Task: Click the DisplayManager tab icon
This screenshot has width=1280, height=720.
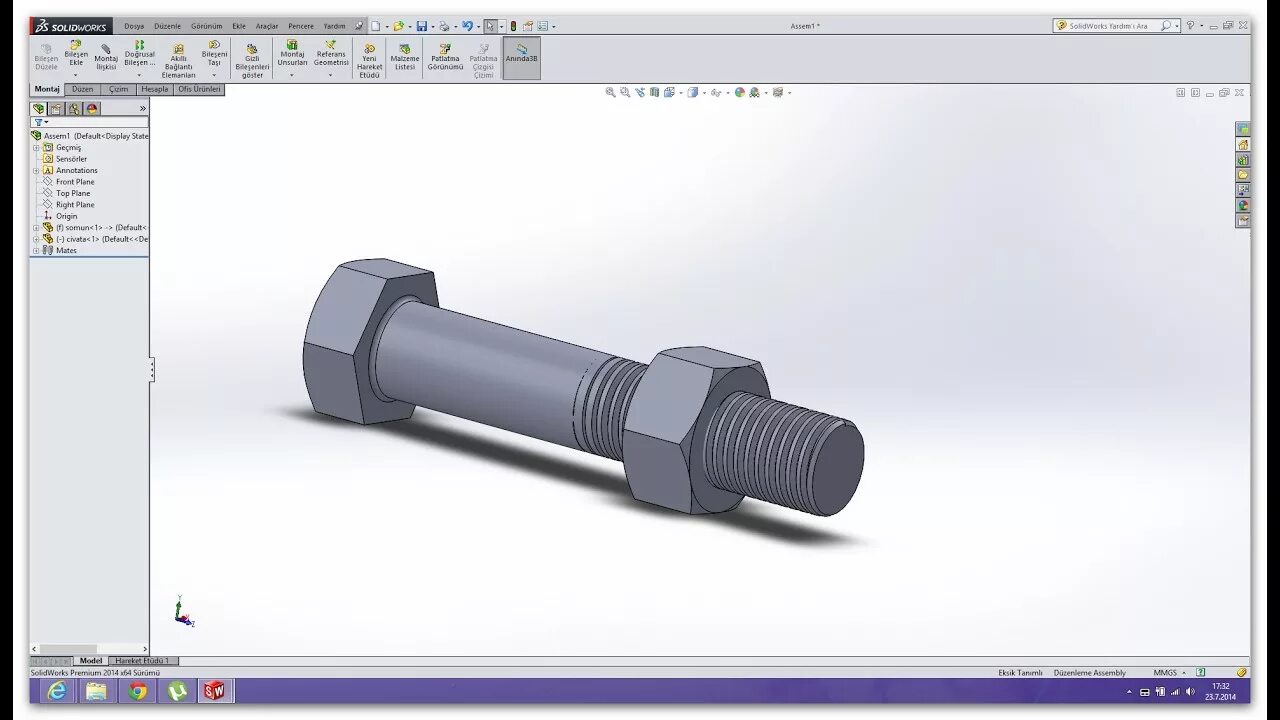Action: 92,108
